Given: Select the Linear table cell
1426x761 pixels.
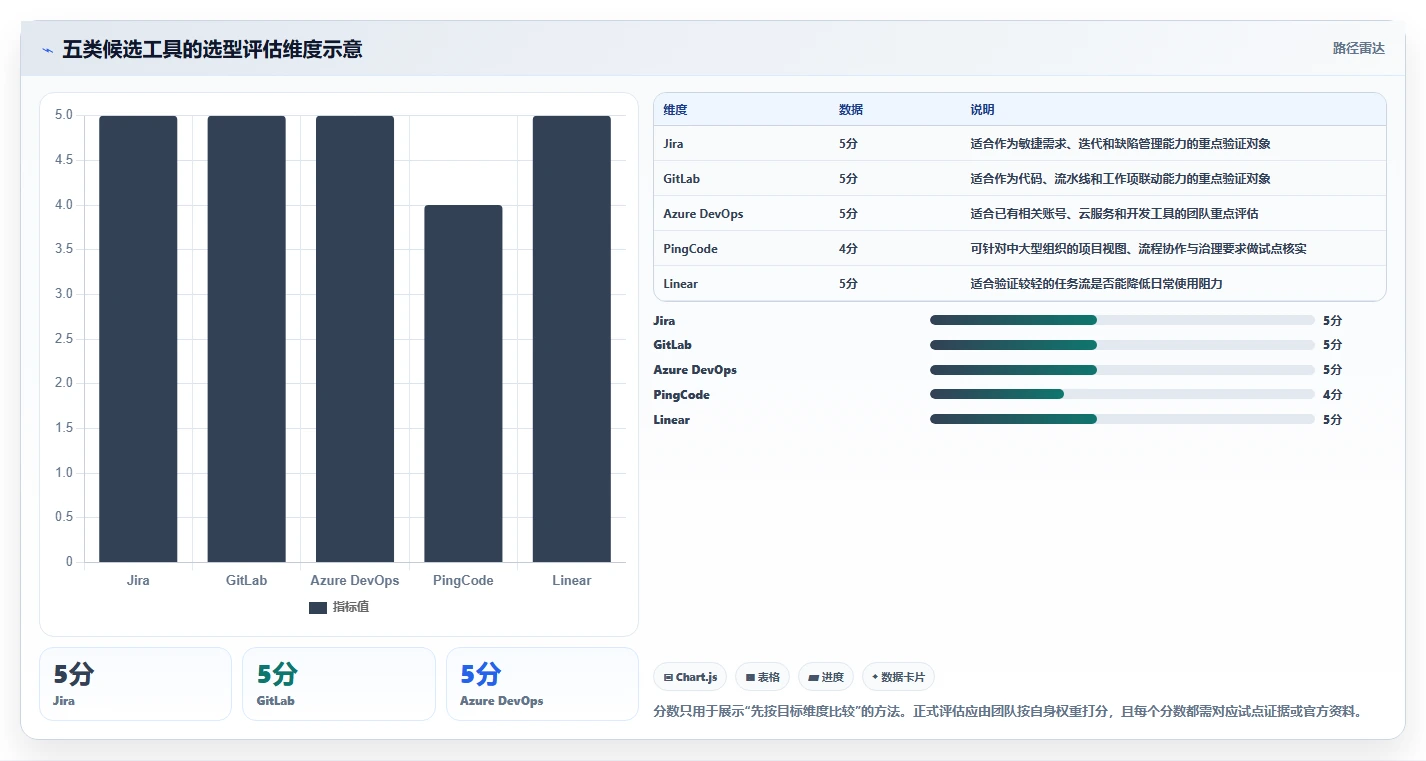Looking at the screenshot, I should click(680, 284).
